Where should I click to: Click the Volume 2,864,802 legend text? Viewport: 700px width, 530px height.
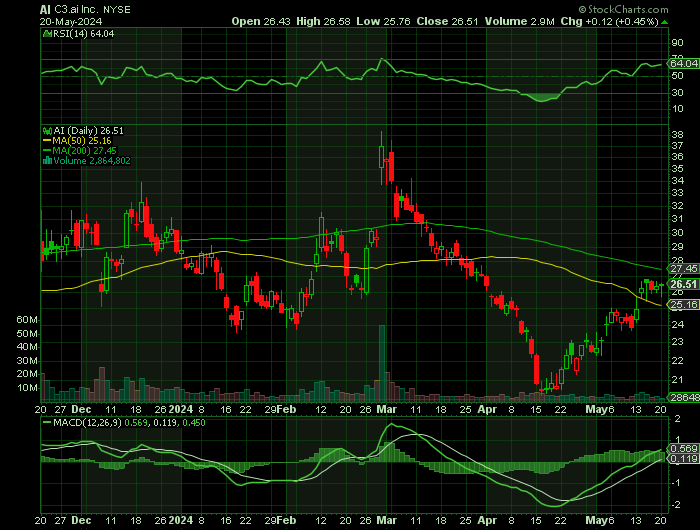92,161
